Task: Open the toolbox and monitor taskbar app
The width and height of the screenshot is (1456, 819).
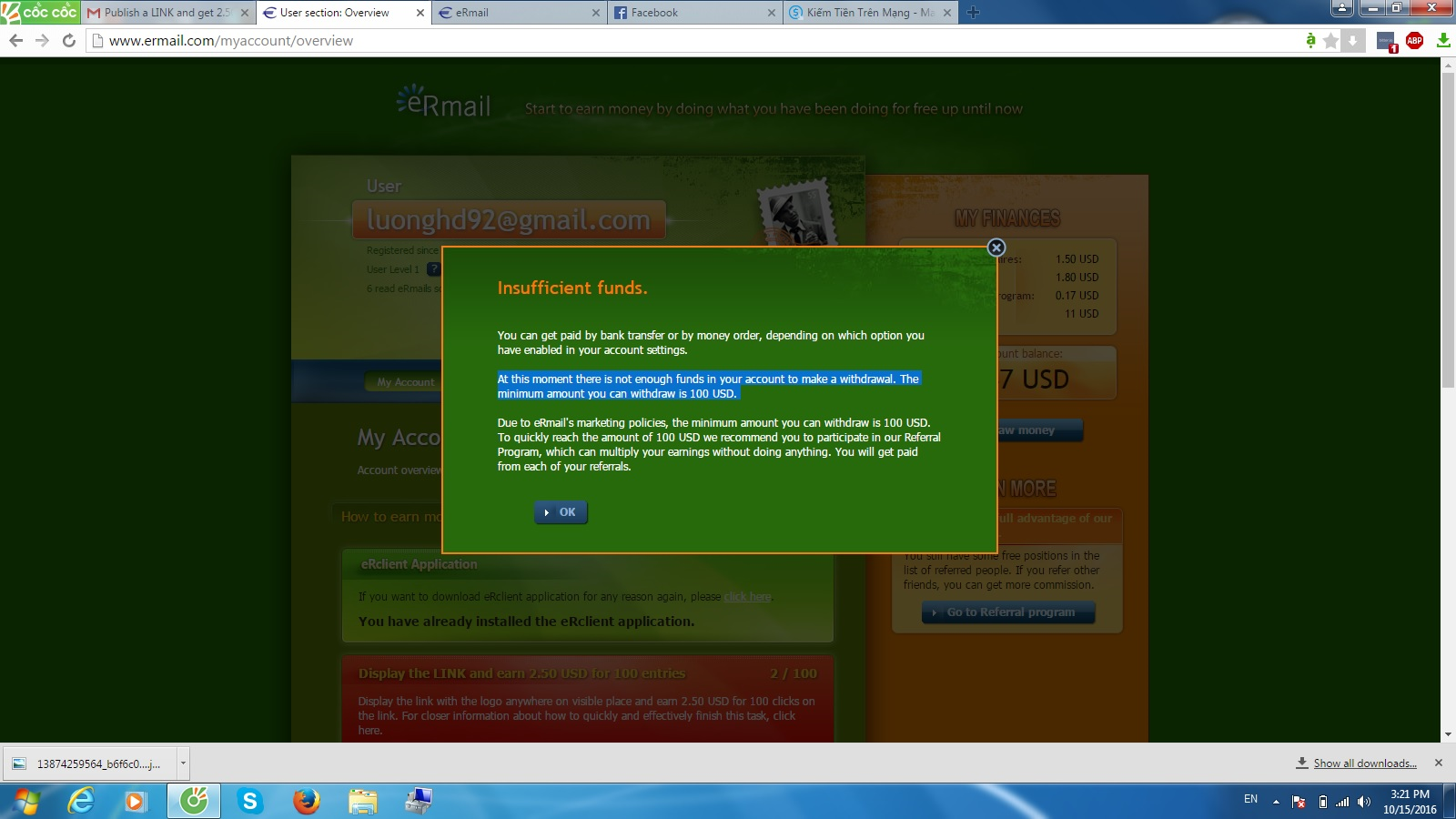Action: [419, 802]
